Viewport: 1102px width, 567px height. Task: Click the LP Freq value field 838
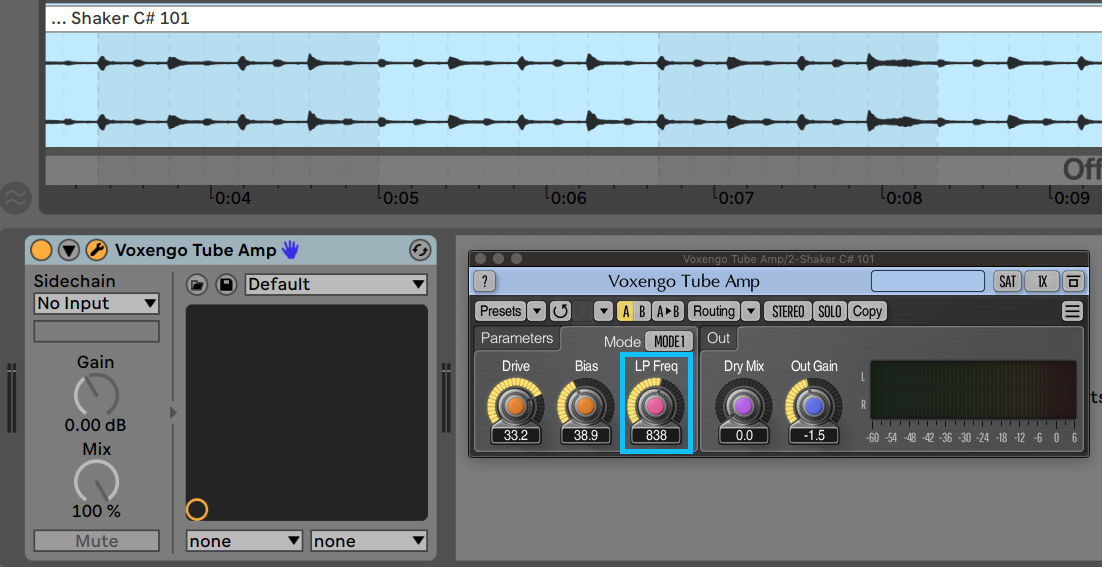(656, 435)
